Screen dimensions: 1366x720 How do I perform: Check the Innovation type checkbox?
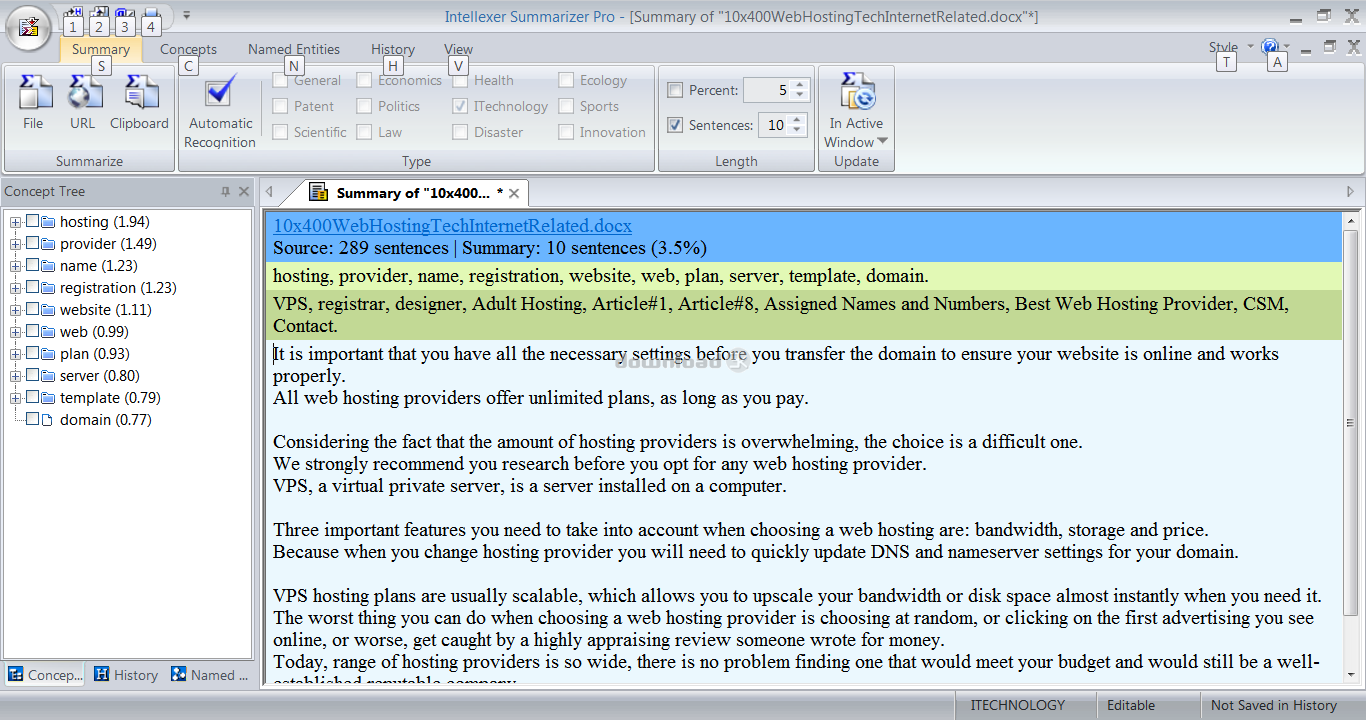click(x=566, y=132)
